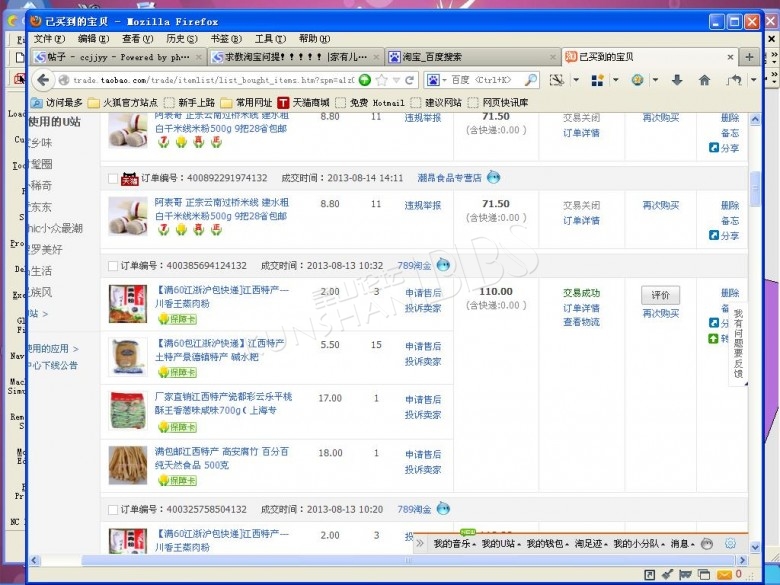Image resolution: width=780 pixels, height=585 pixels.
Task: Open 火狐官方站点 bookmark folder
Action: tap(122, 102)
